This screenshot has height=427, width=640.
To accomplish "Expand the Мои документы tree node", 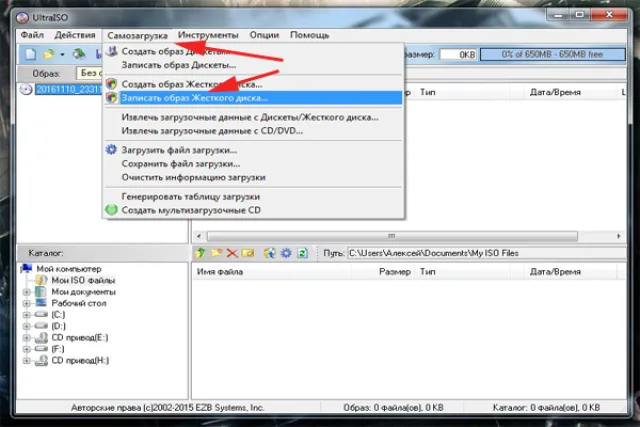I will coord(27,292).
